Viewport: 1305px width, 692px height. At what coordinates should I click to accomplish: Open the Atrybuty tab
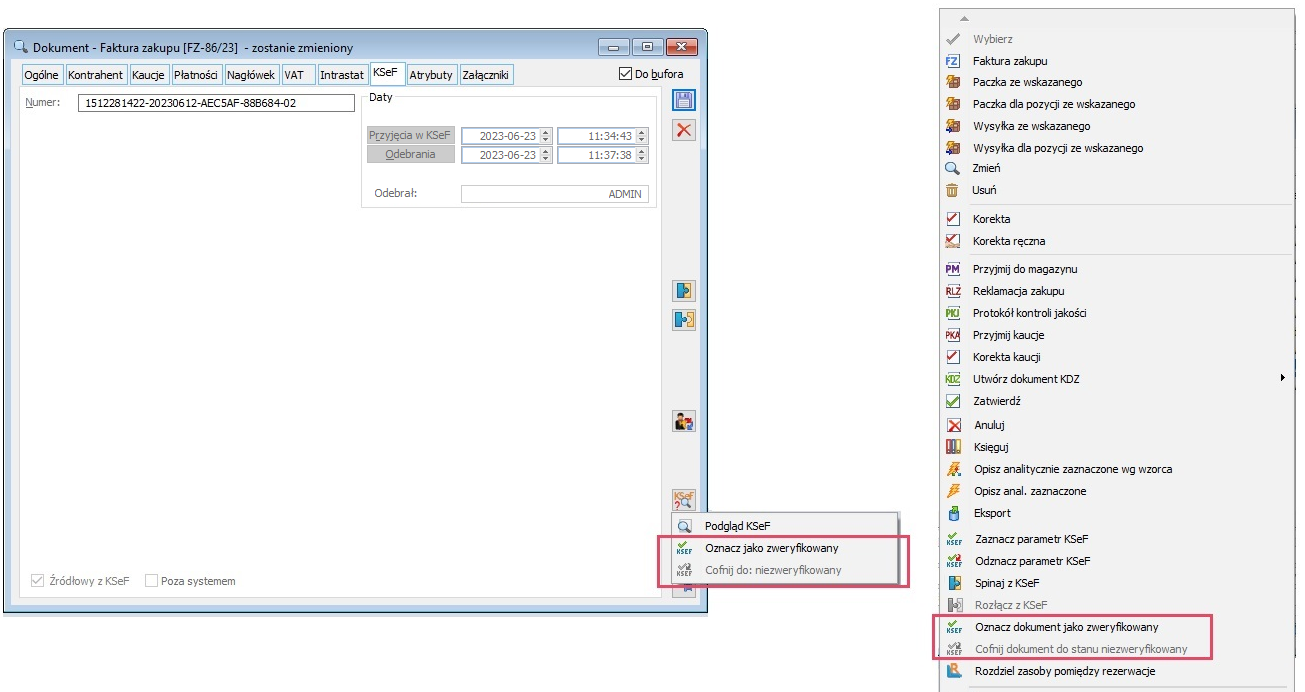431,75
